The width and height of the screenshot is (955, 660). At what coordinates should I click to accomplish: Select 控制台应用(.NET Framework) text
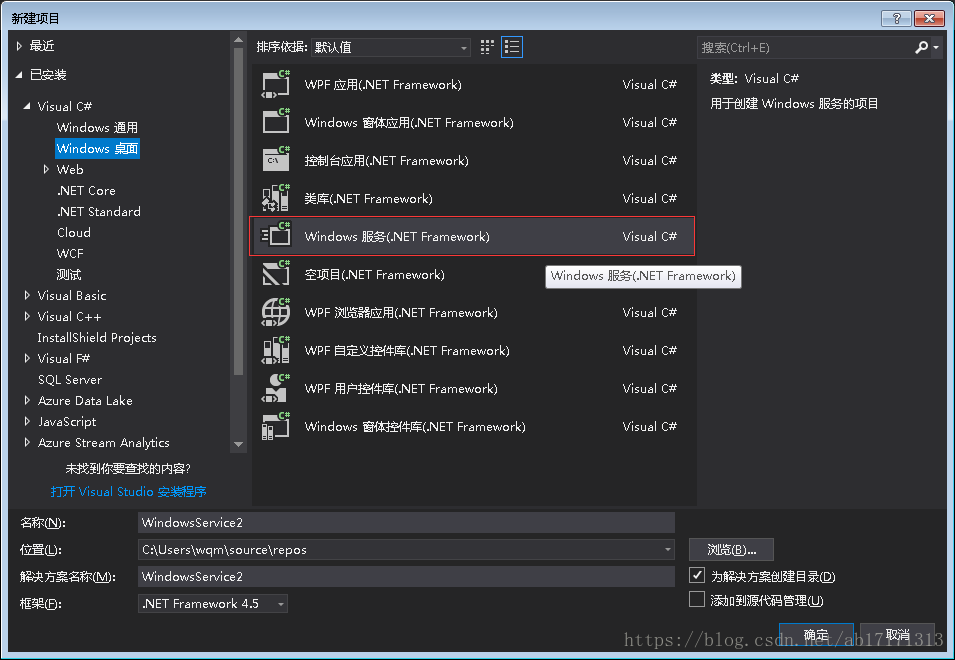386,161
